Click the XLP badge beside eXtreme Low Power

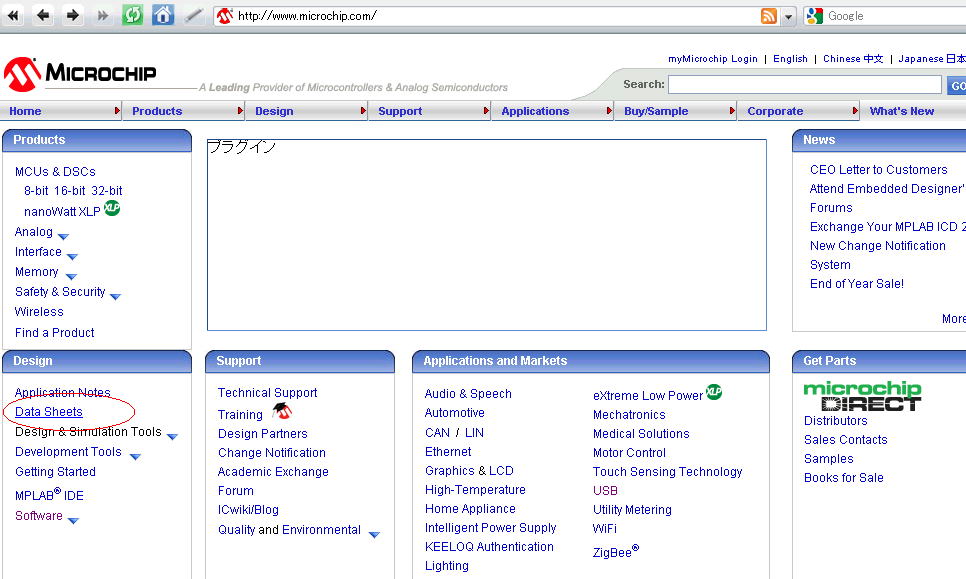point(713,392)
